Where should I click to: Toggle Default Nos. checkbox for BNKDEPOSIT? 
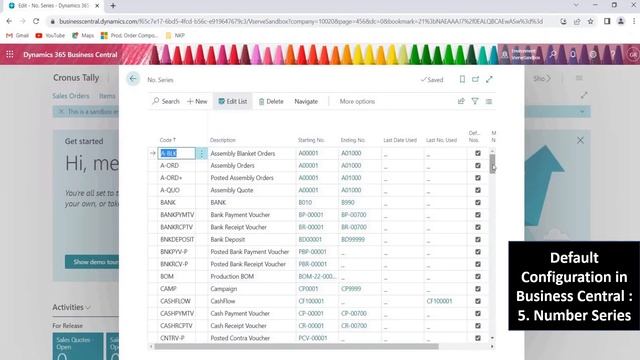(x=478, y=240)
